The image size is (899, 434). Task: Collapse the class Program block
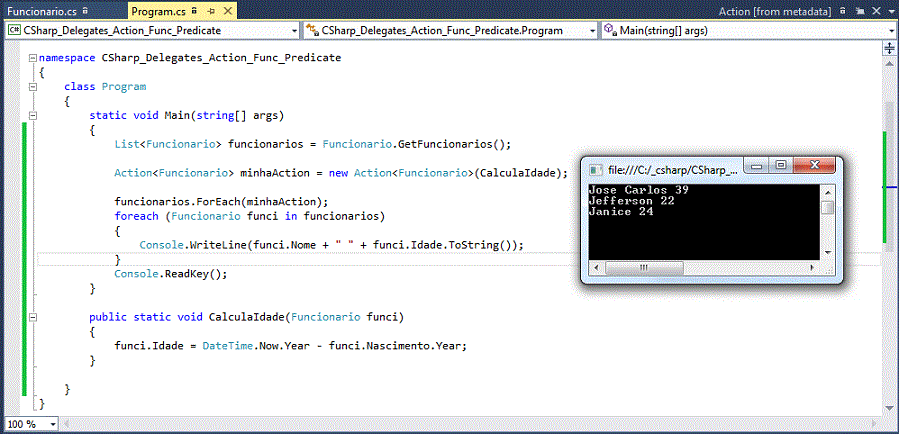33,87
